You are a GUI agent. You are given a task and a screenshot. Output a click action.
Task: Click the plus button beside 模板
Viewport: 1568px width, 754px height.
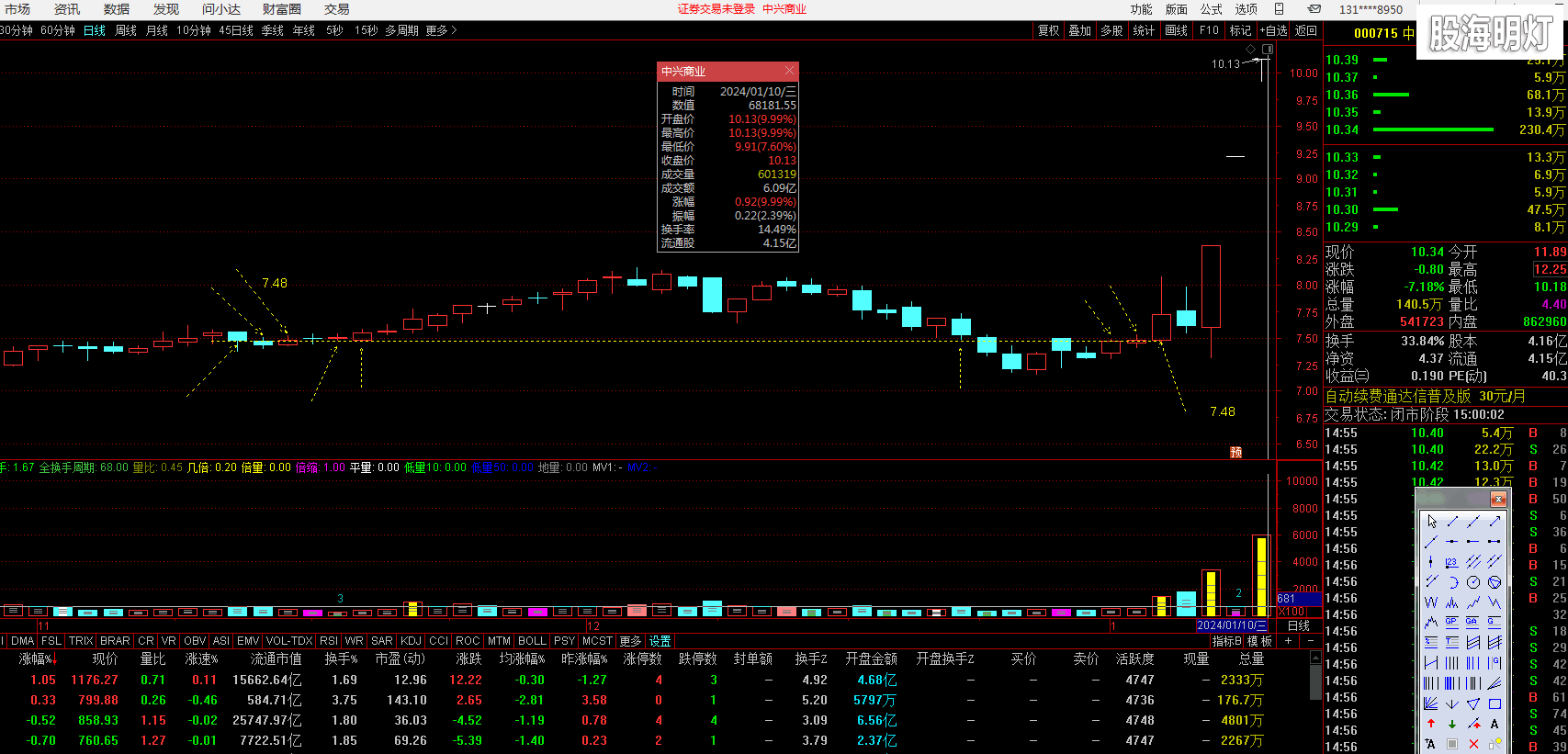click(1288, 640)
